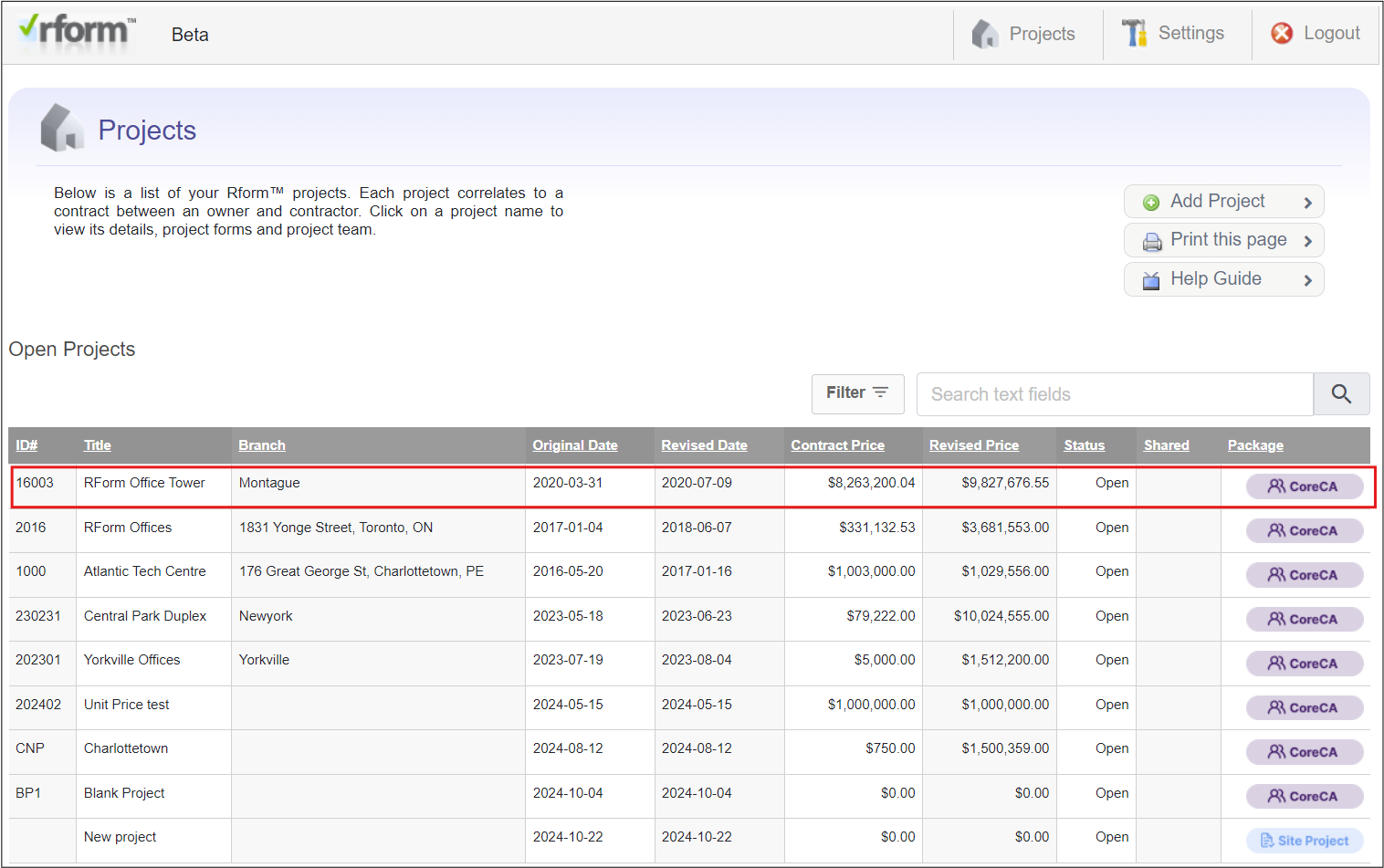Image resolution: width=1384 pixels, height=868 pixels.
Task: Open Projects from top navigation
Action: pyautogui.click(x=1024, y=34)
